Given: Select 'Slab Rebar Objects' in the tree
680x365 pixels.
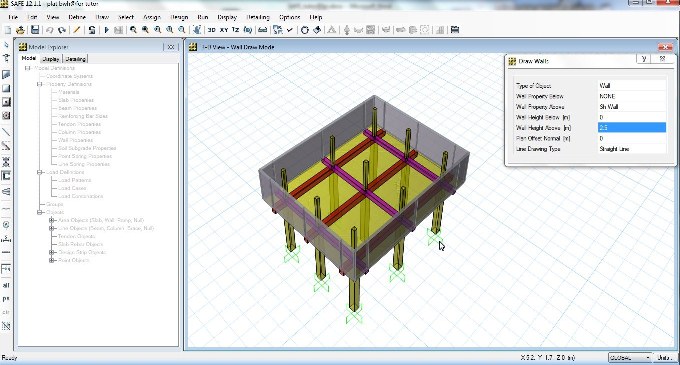Looking at the screenshot, I should pos(80,244).
